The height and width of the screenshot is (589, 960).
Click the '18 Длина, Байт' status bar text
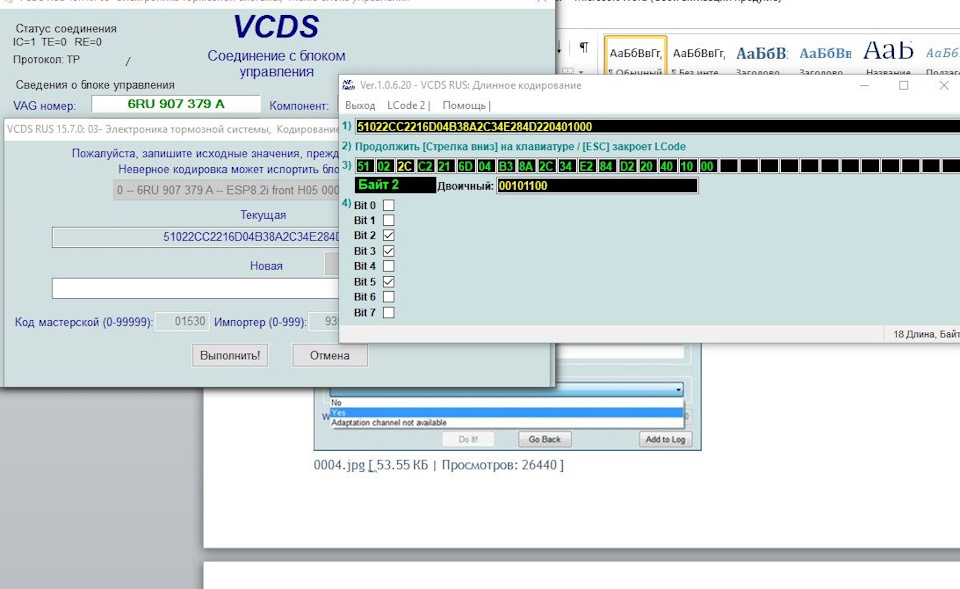click(926, 334)
